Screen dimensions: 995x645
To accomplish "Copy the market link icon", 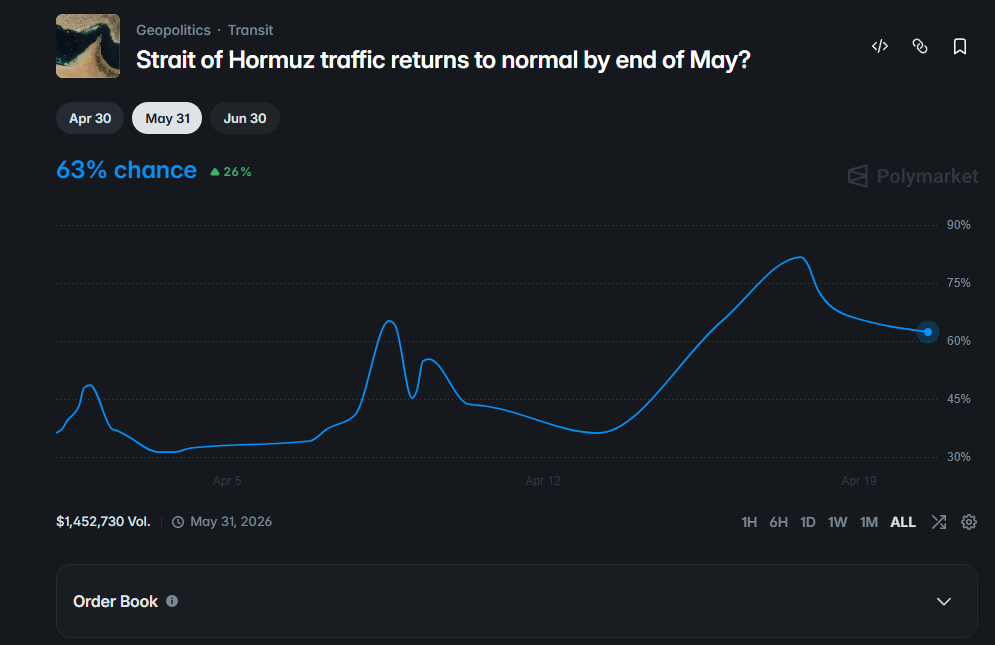I will (920, 46).
